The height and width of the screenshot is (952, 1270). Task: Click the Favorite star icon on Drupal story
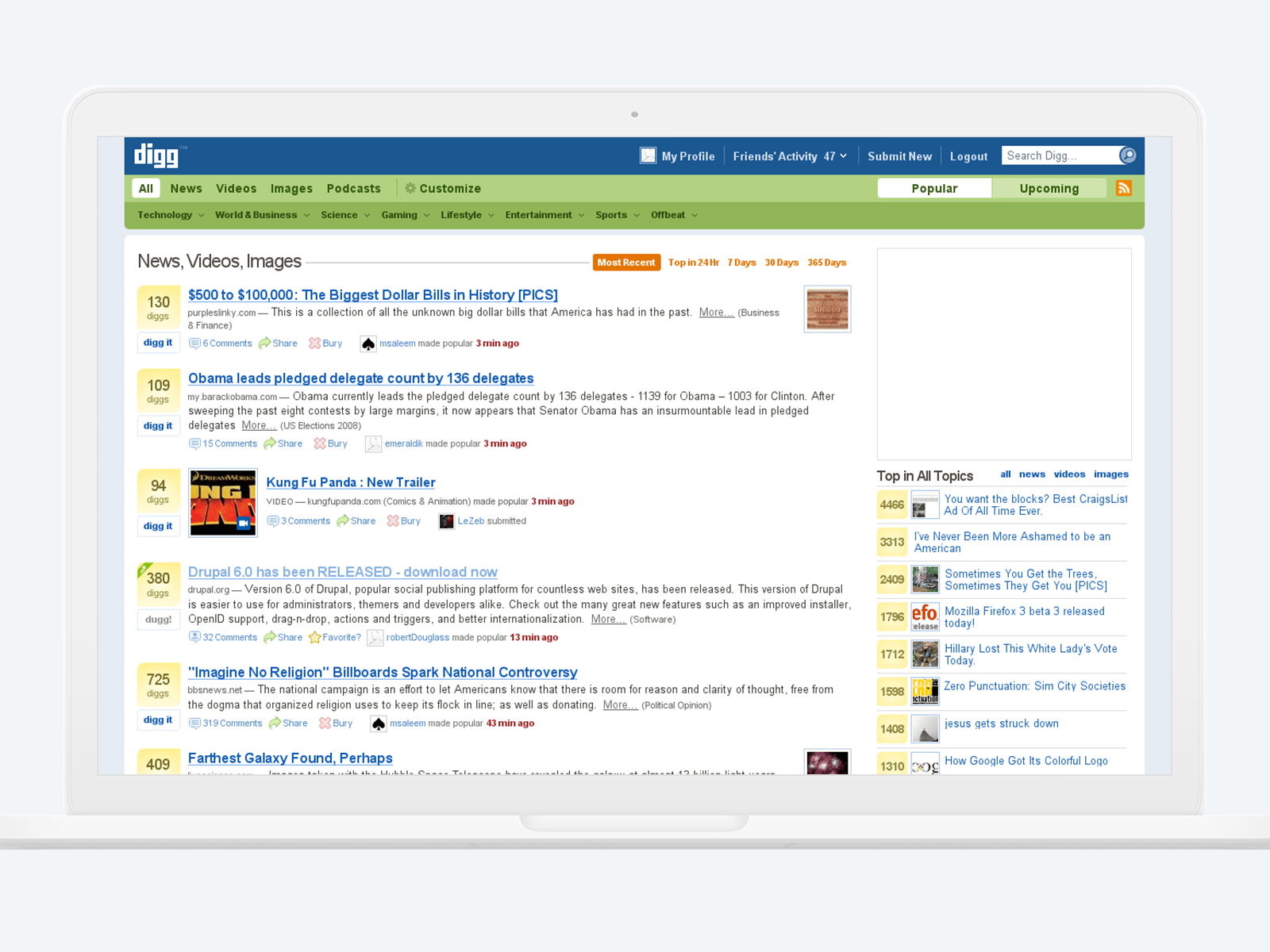[x=314, y=637]
